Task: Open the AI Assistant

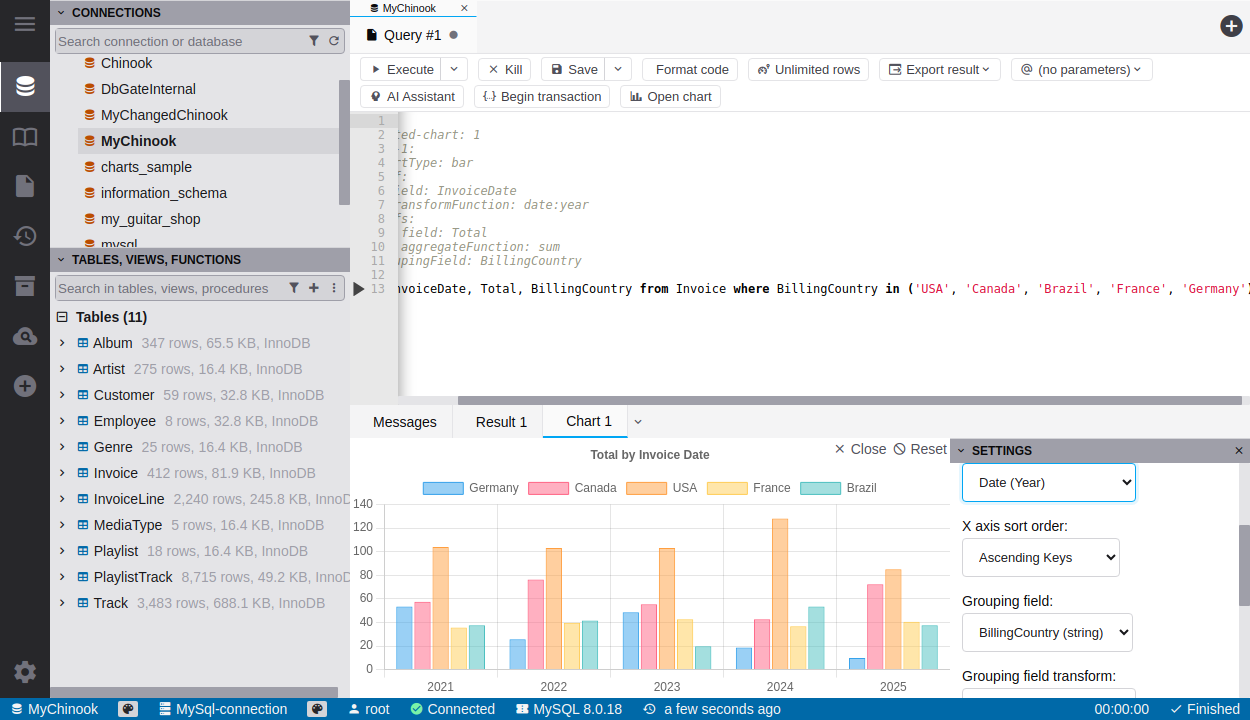Action: [411, 96]
